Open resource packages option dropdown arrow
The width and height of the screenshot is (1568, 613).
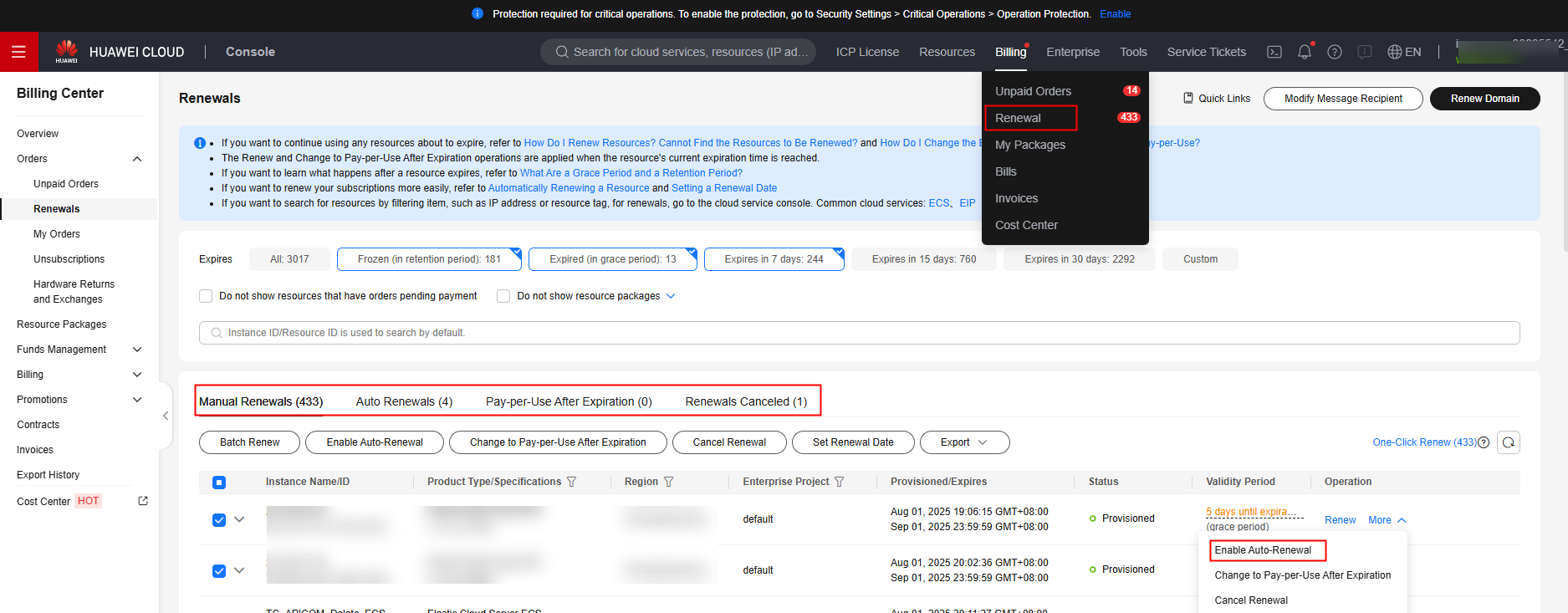(671, 296)
